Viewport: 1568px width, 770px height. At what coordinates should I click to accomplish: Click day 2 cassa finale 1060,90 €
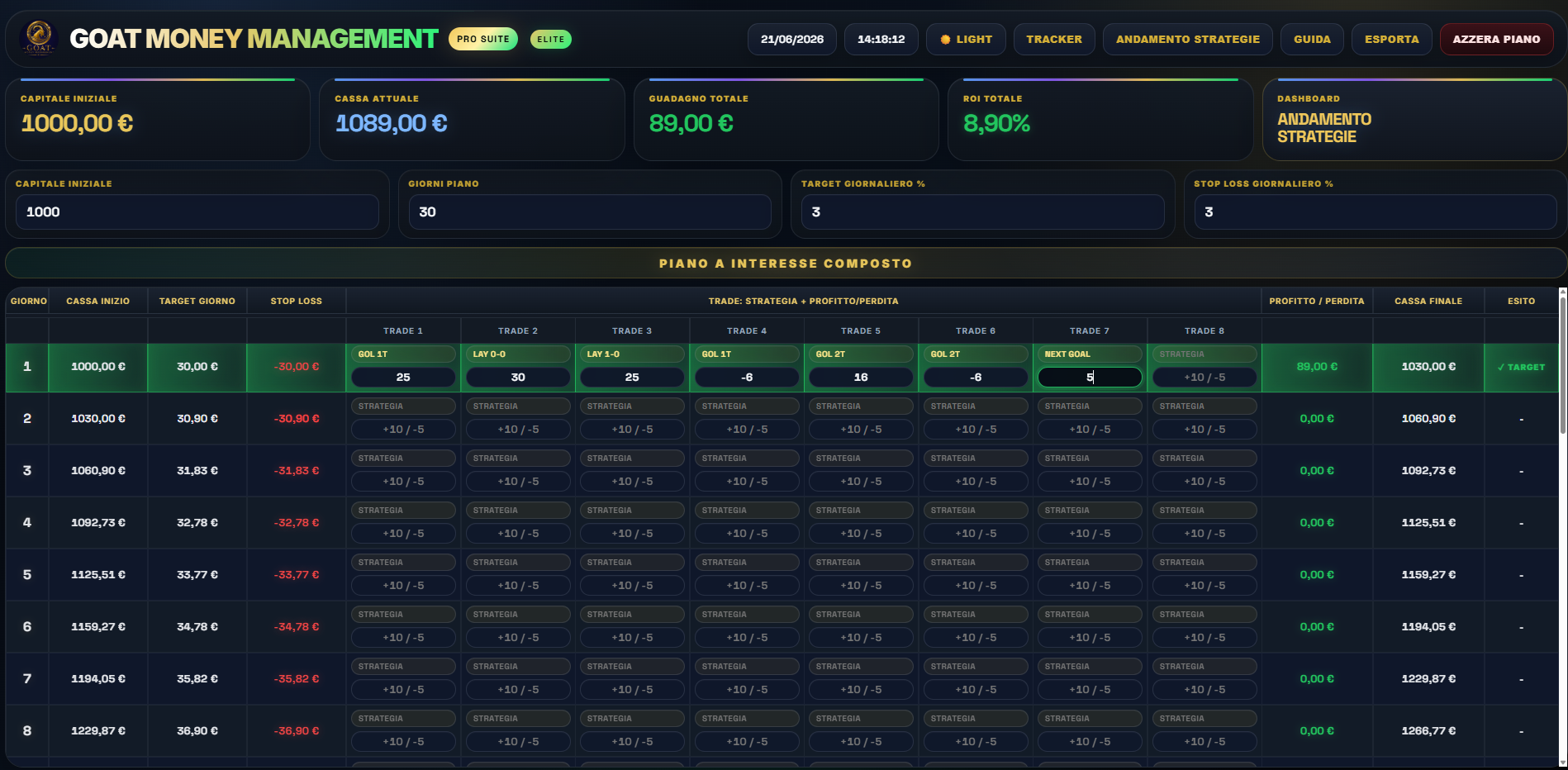[1428, 418]
